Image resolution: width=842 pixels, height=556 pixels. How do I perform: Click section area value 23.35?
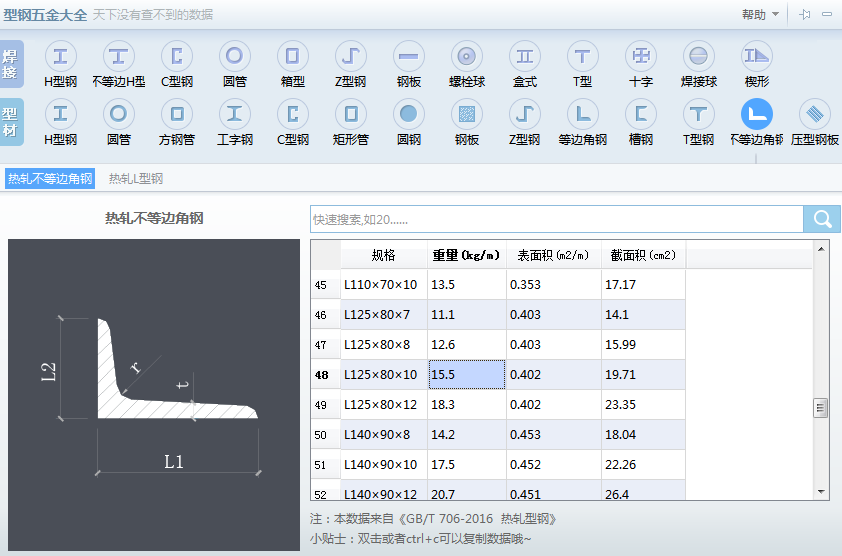643,405
